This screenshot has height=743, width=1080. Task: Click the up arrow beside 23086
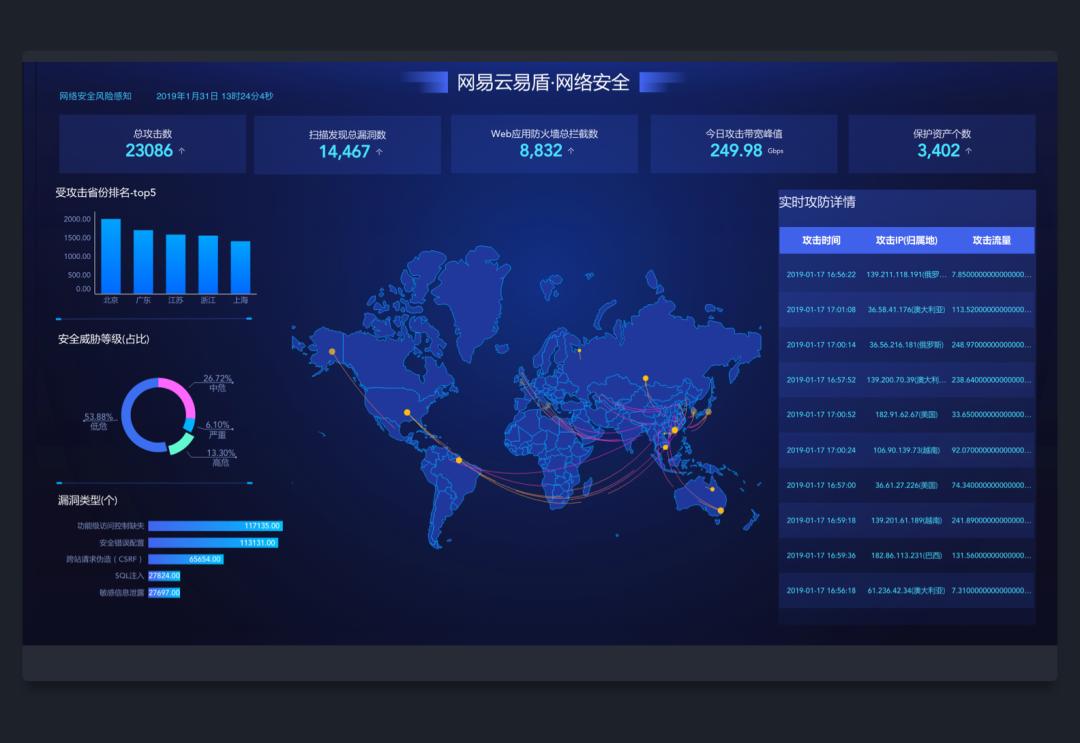click(182, 151)
